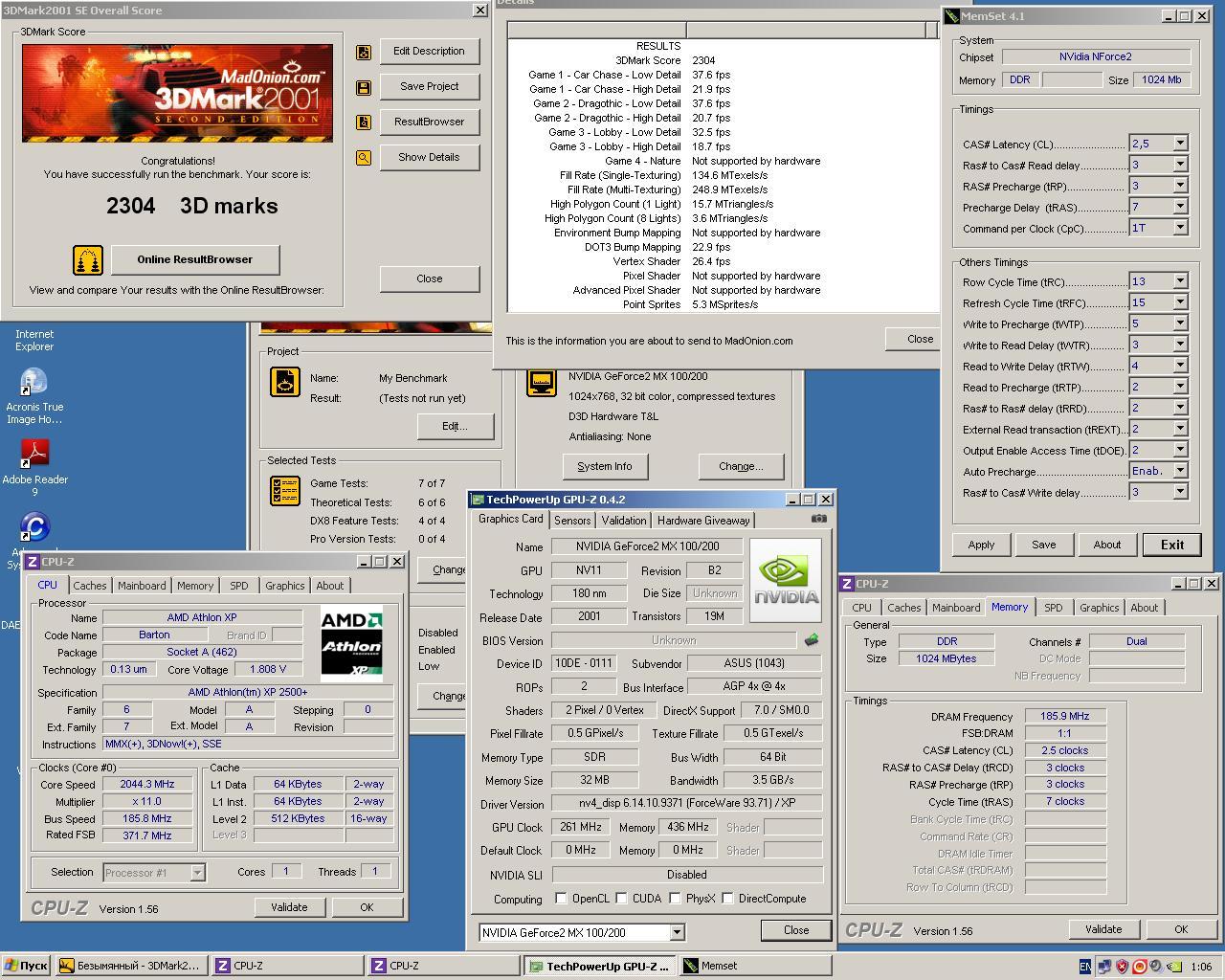Open the Refresh Cycle Time (tRFC) dropdown

point(1180,302)
